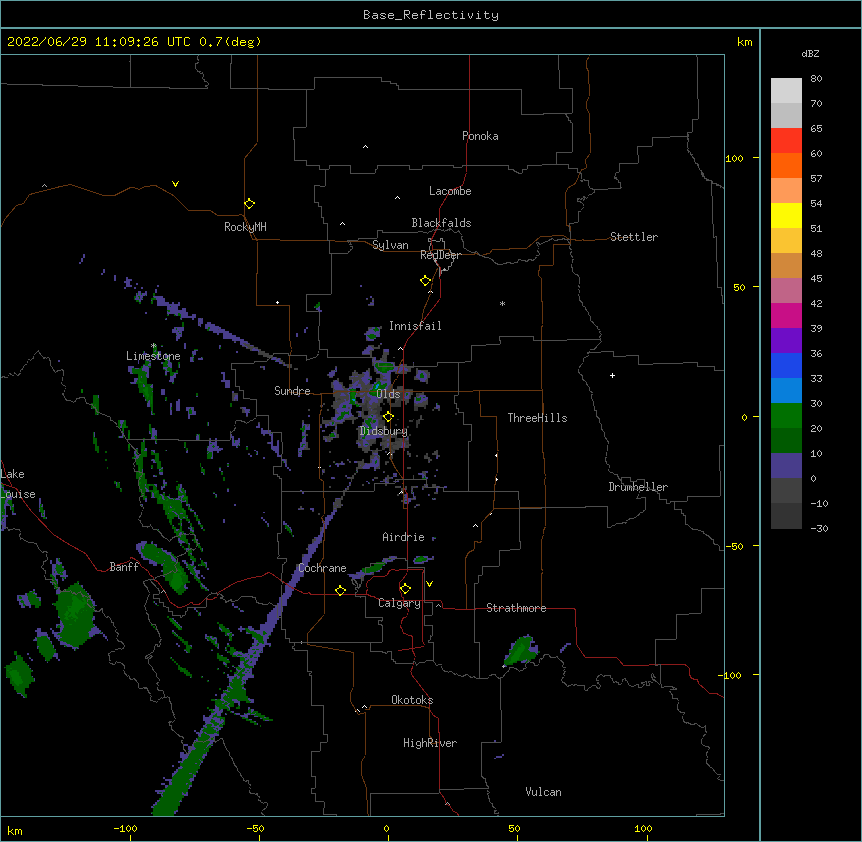Click the Lacombe label
The height and width of the screenshot is (842, 862).
coord(450,191)
